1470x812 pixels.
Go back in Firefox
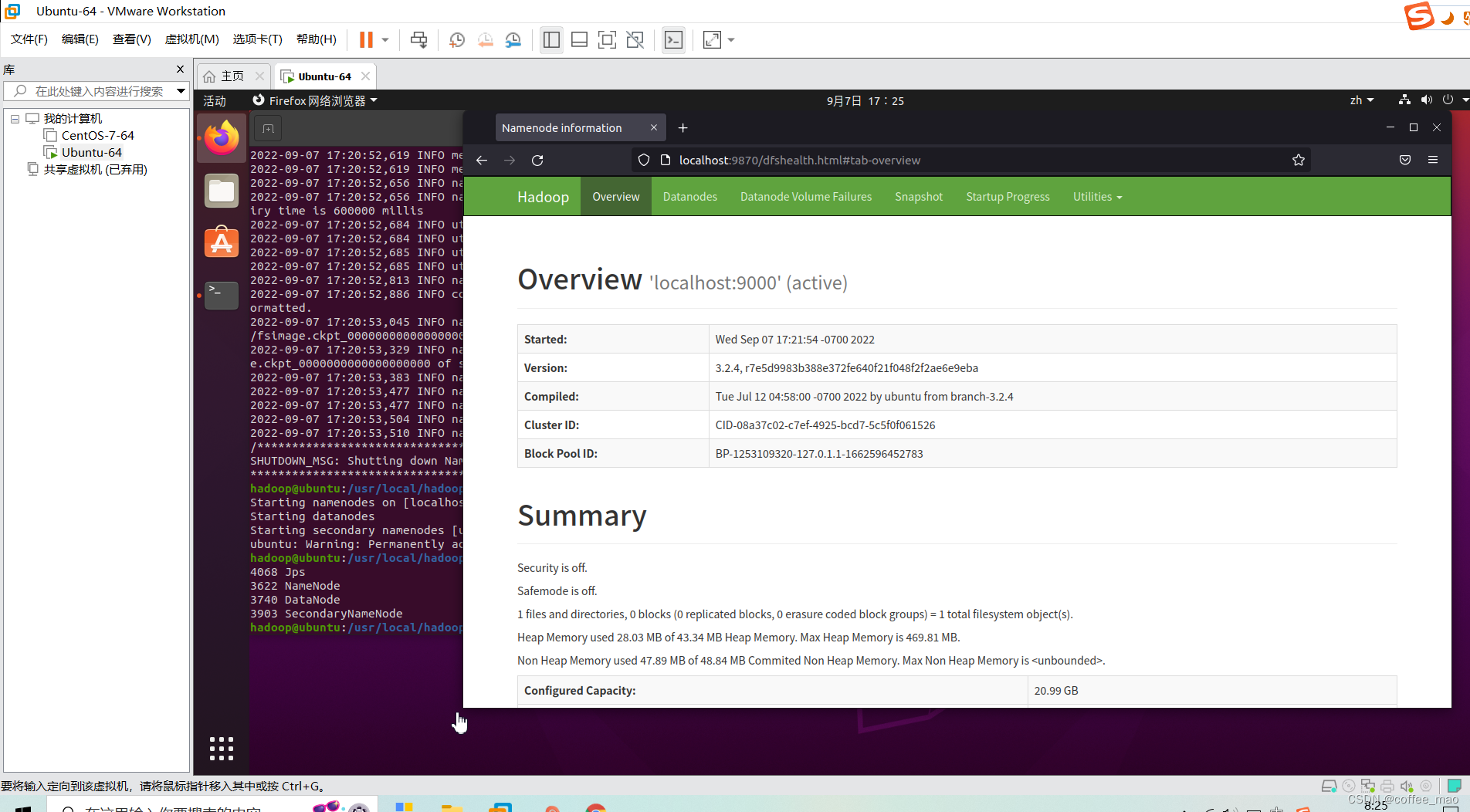[482, 161]
